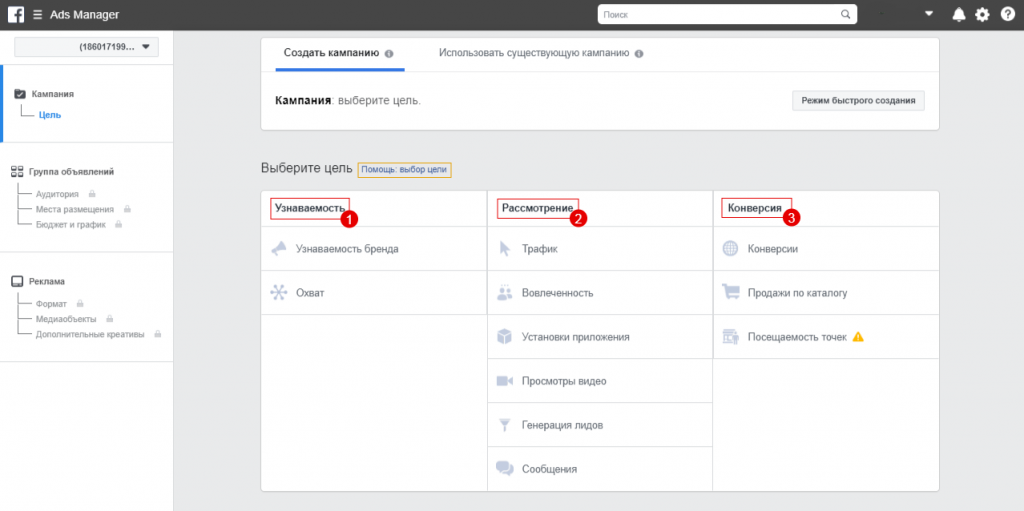Click the chat bubbles icon for Сообщения
Screen dimensions: 1024x511
point(505,469)
